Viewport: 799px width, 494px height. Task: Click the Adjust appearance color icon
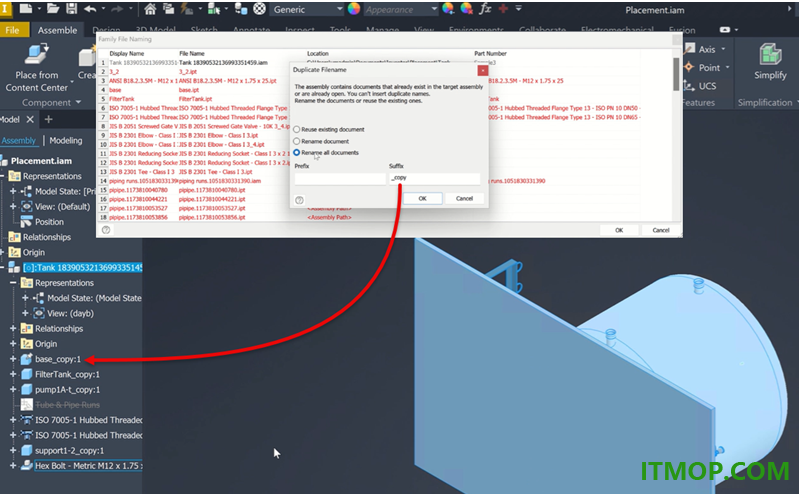[448, 8]
